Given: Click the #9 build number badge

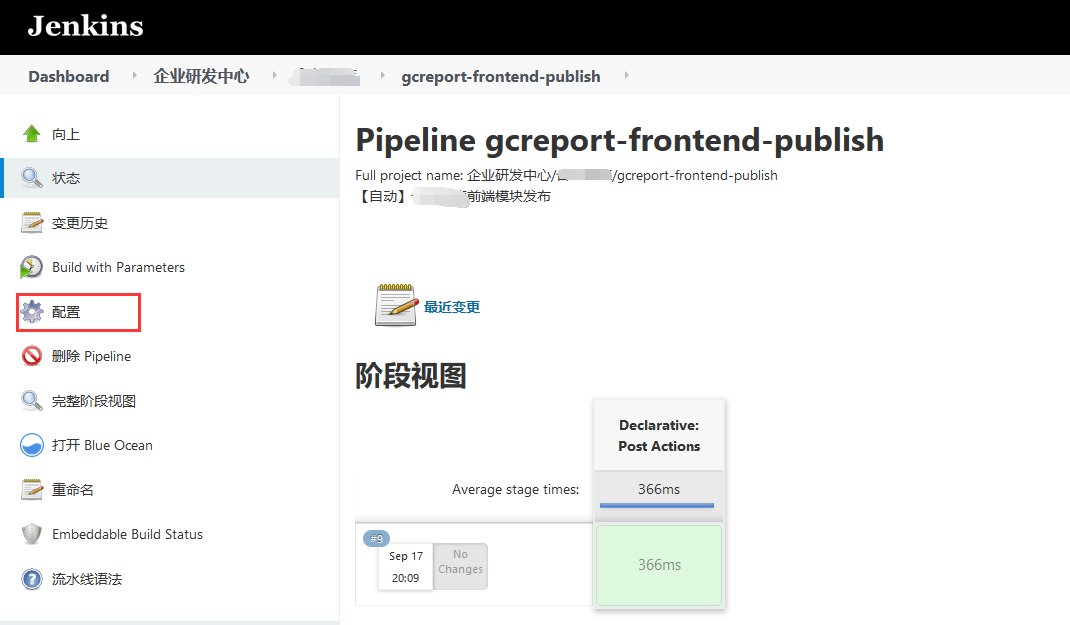Looking at the screenshot, I should tap(377, 538).
